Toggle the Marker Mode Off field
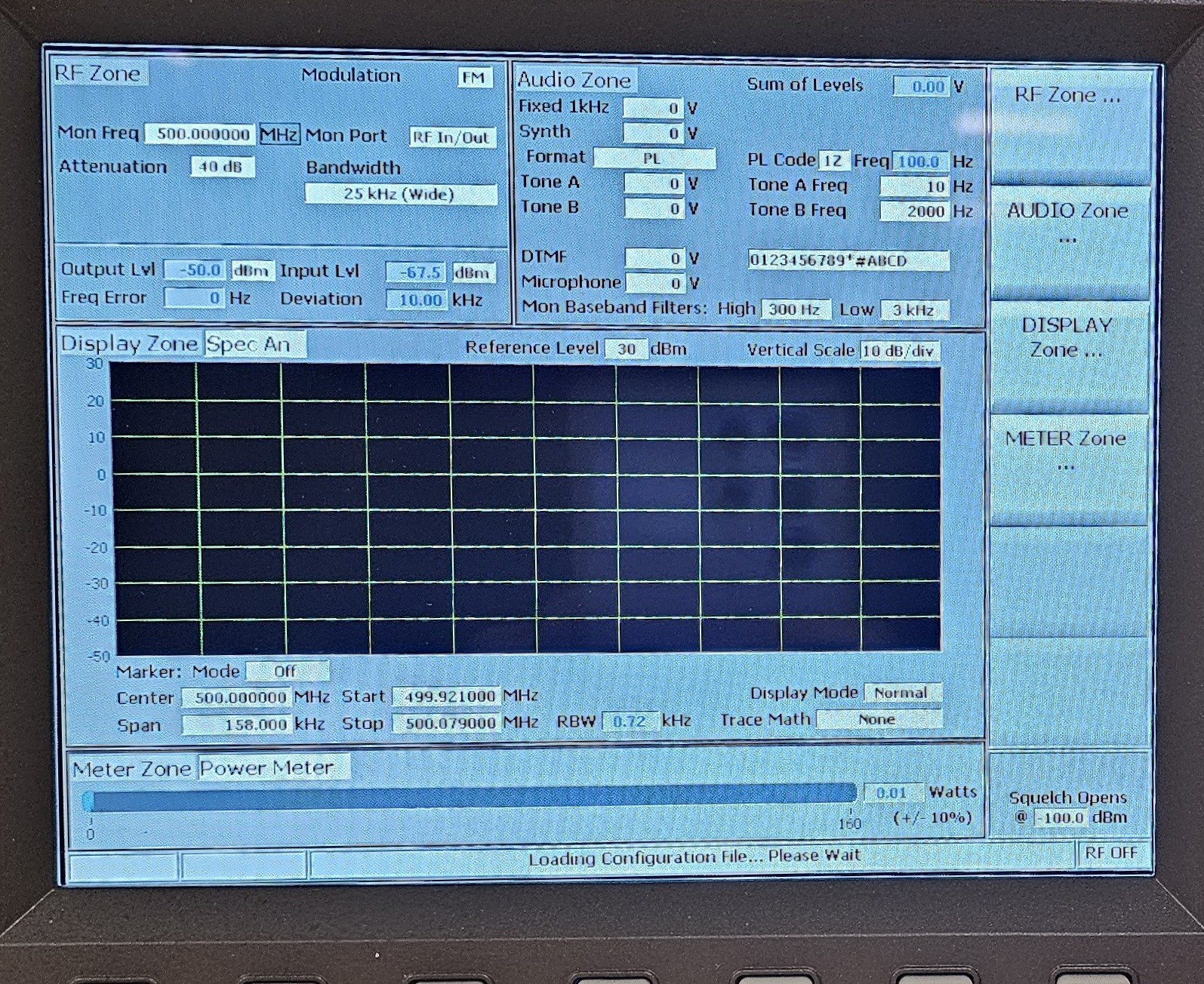 [x=288, y=671]
